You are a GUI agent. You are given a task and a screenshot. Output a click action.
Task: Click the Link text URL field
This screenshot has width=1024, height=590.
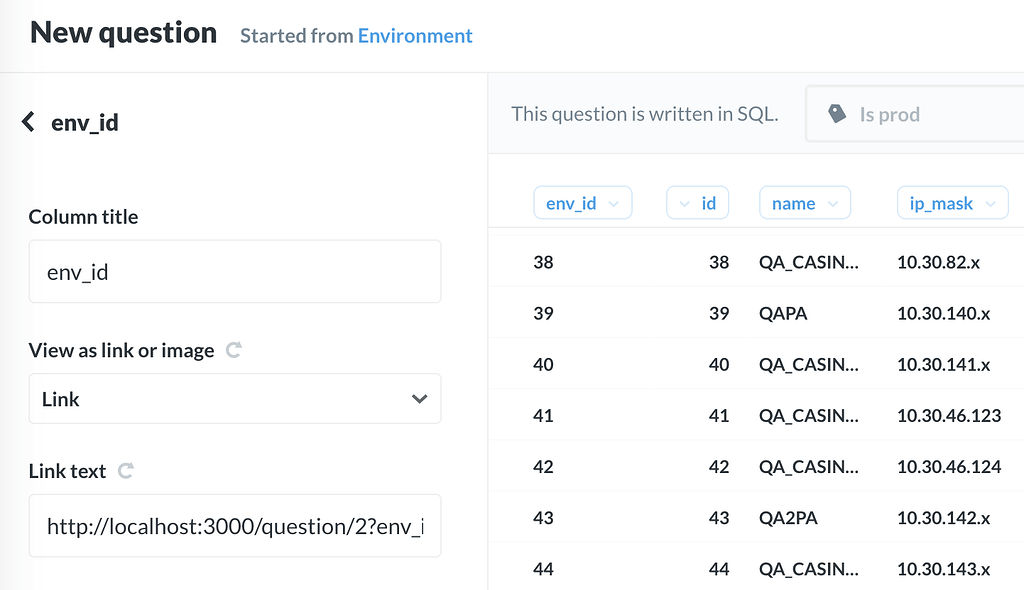pos(234,525)
